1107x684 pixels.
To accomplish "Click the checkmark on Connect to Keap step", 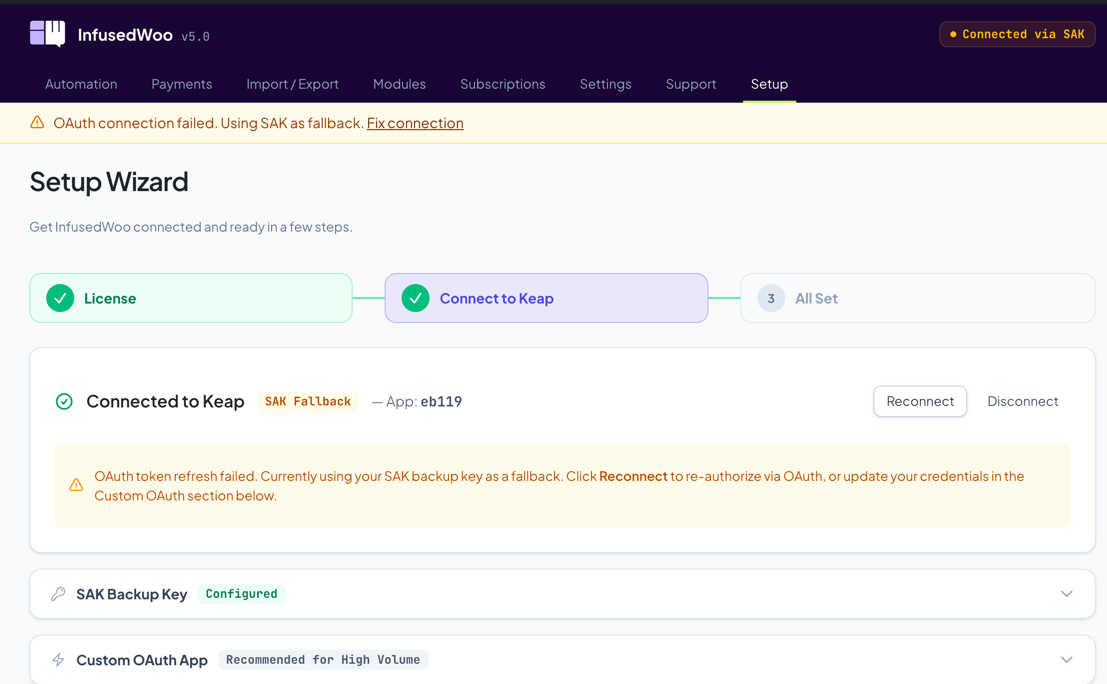I will tap(415, 298).
